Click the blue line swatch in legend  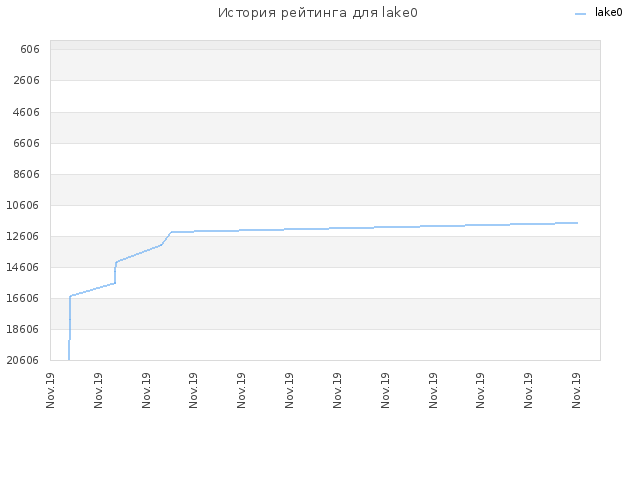coord(580,14)
